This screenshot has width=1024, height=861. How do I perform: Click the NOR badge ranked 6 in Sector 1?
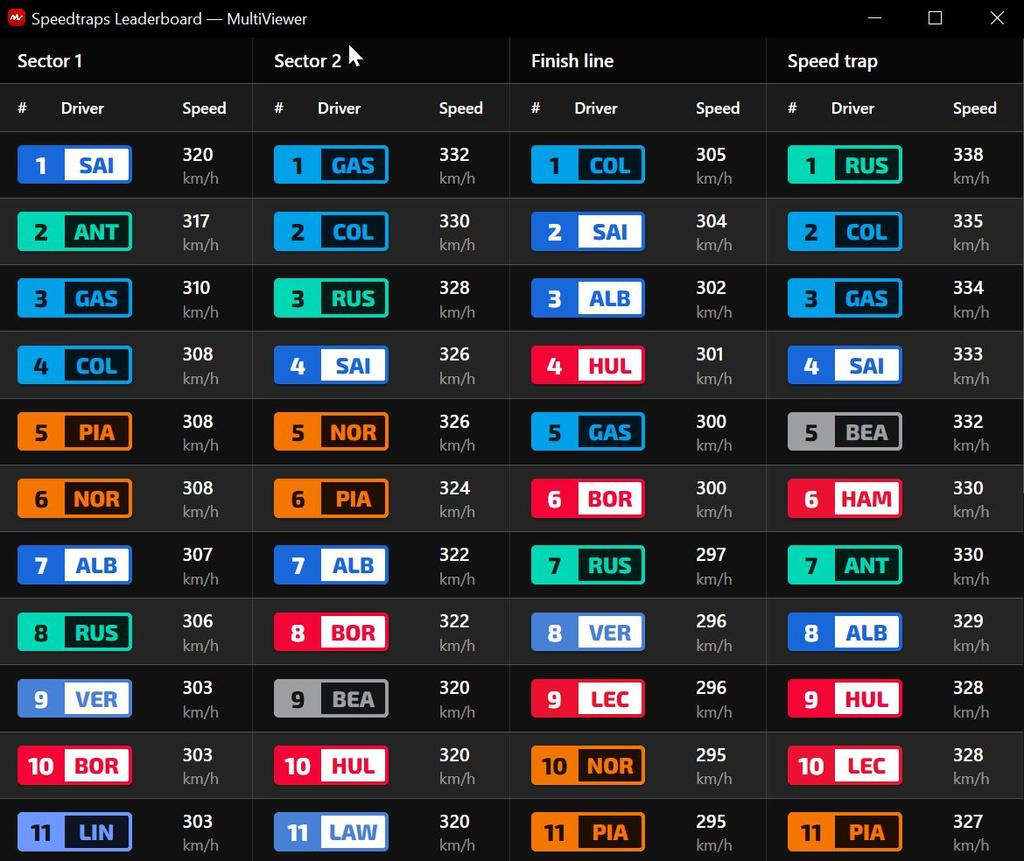pyautogui.click(x=74, y=498)
